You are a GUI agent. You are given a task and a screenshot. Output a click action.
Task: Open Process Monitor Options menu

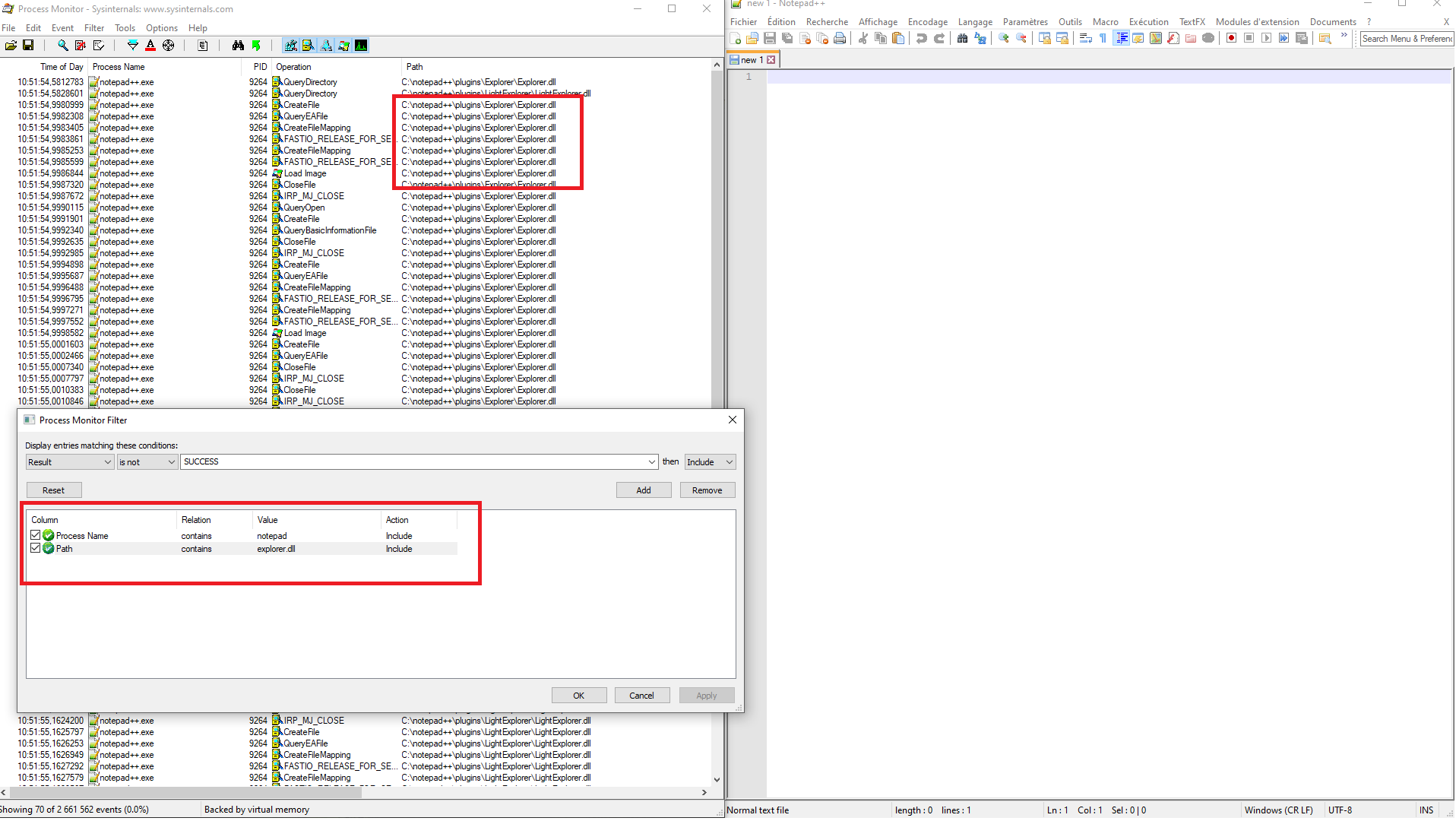pyautogui.click(x=162, y=28)
